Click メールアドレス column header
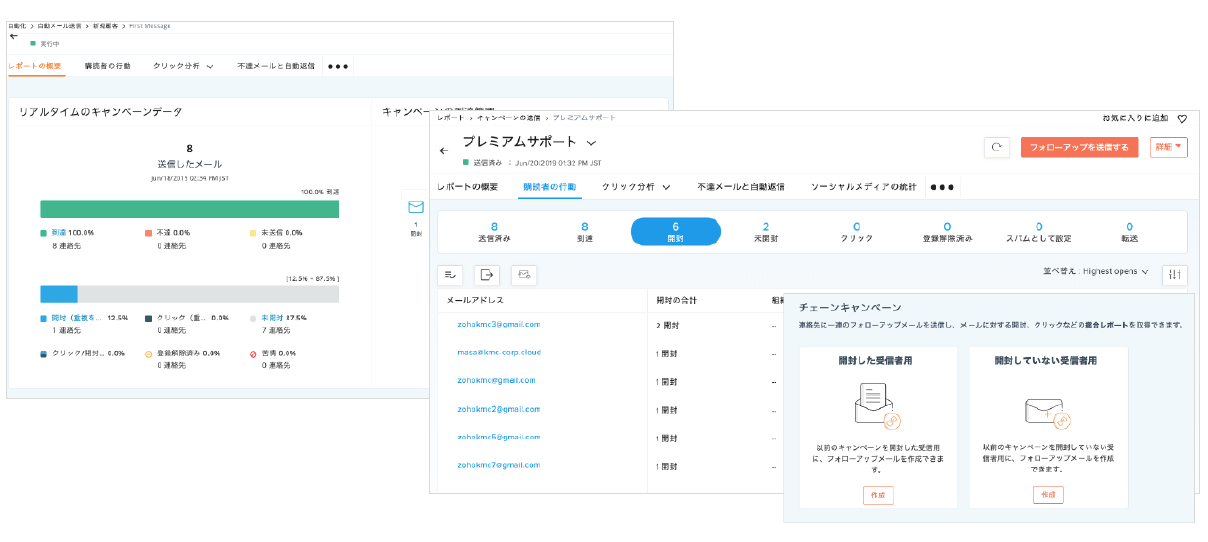Screen dimensions: 1208x542 pyautogui.click(x=474, y=299)
